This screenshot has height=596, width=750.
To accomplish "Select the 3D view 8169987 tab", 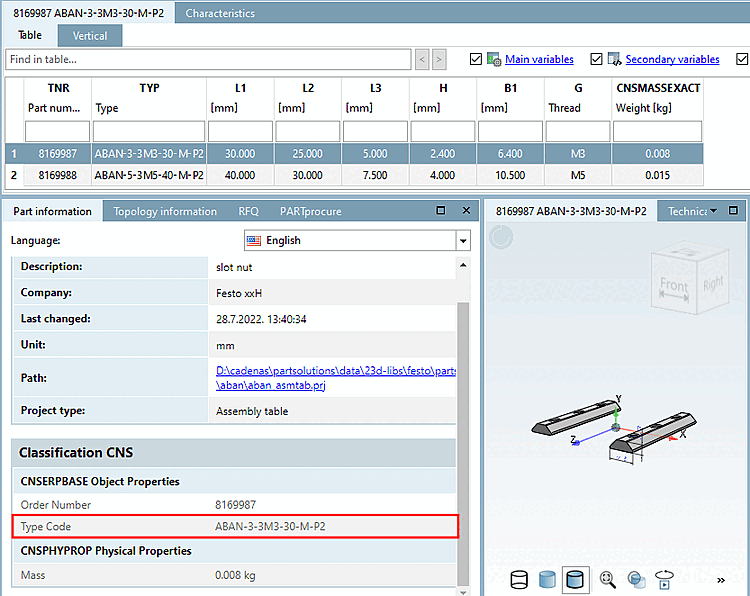I will click(x=571, y=211).
